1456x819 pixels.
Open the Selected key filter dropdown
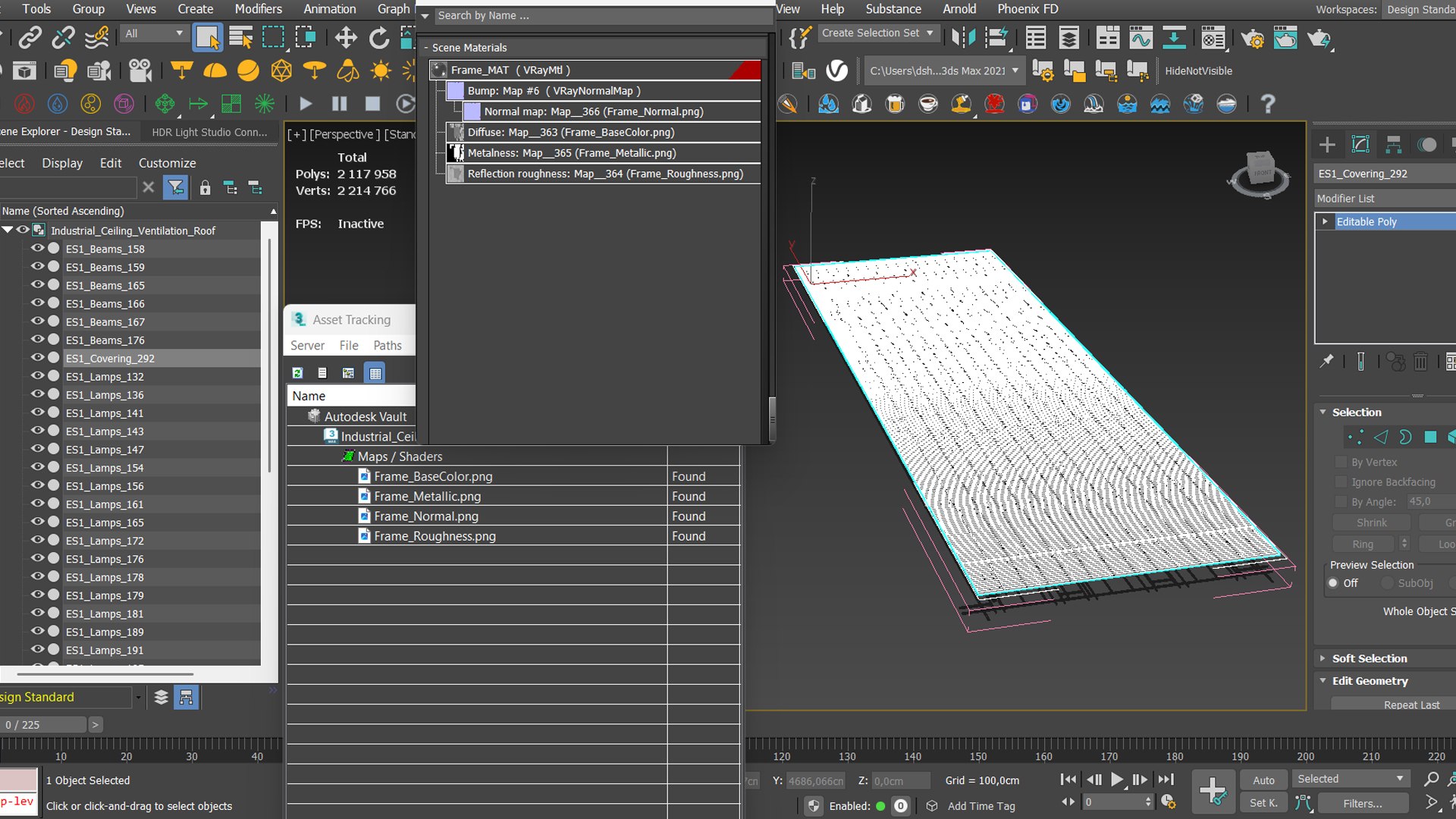click(x=1351, y=779)
